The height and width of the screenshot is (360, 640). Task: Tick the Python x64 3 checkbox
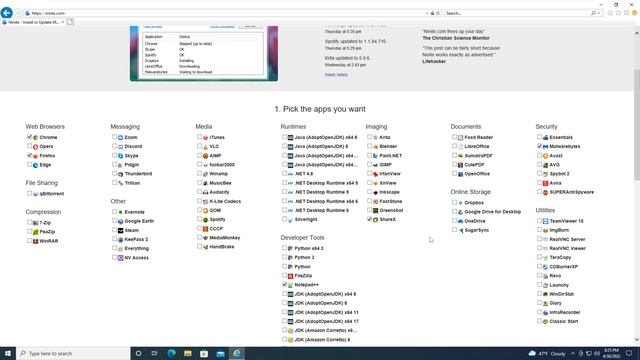[284, 248]
